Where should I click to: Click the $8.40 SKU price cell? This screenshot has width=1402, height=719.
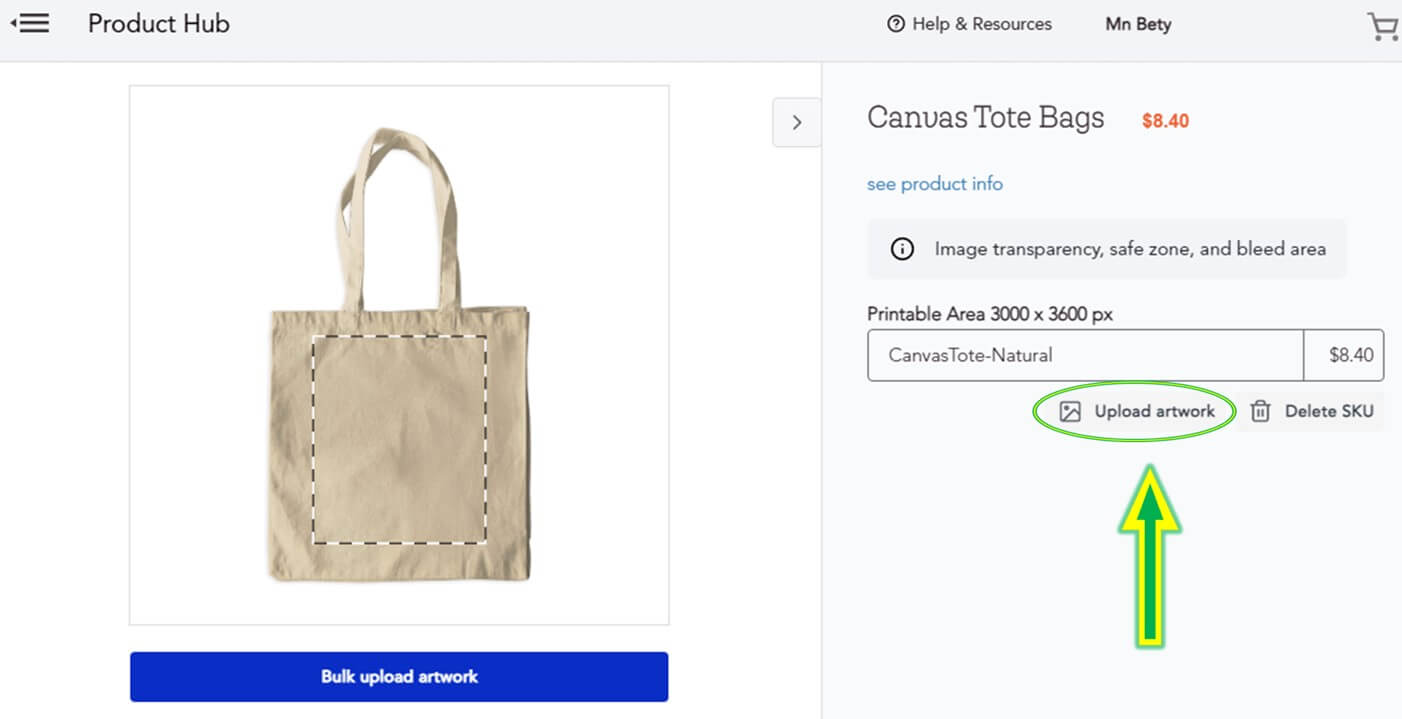coord(1344,355)
